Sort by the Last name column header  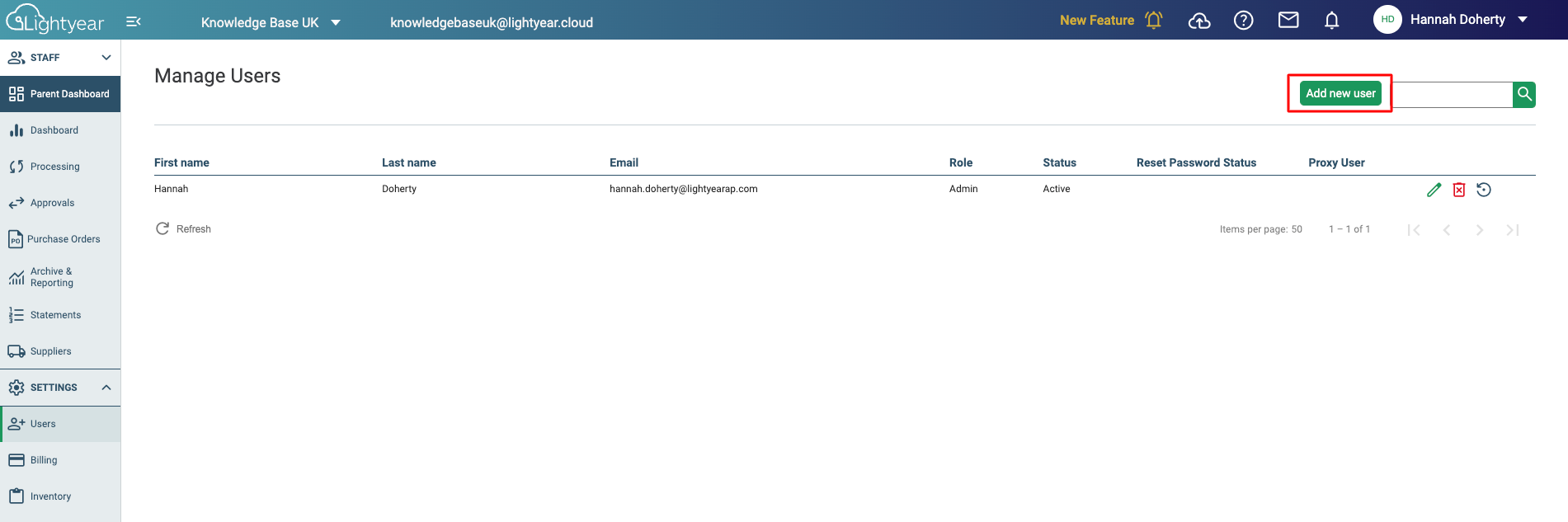(409, 162)
